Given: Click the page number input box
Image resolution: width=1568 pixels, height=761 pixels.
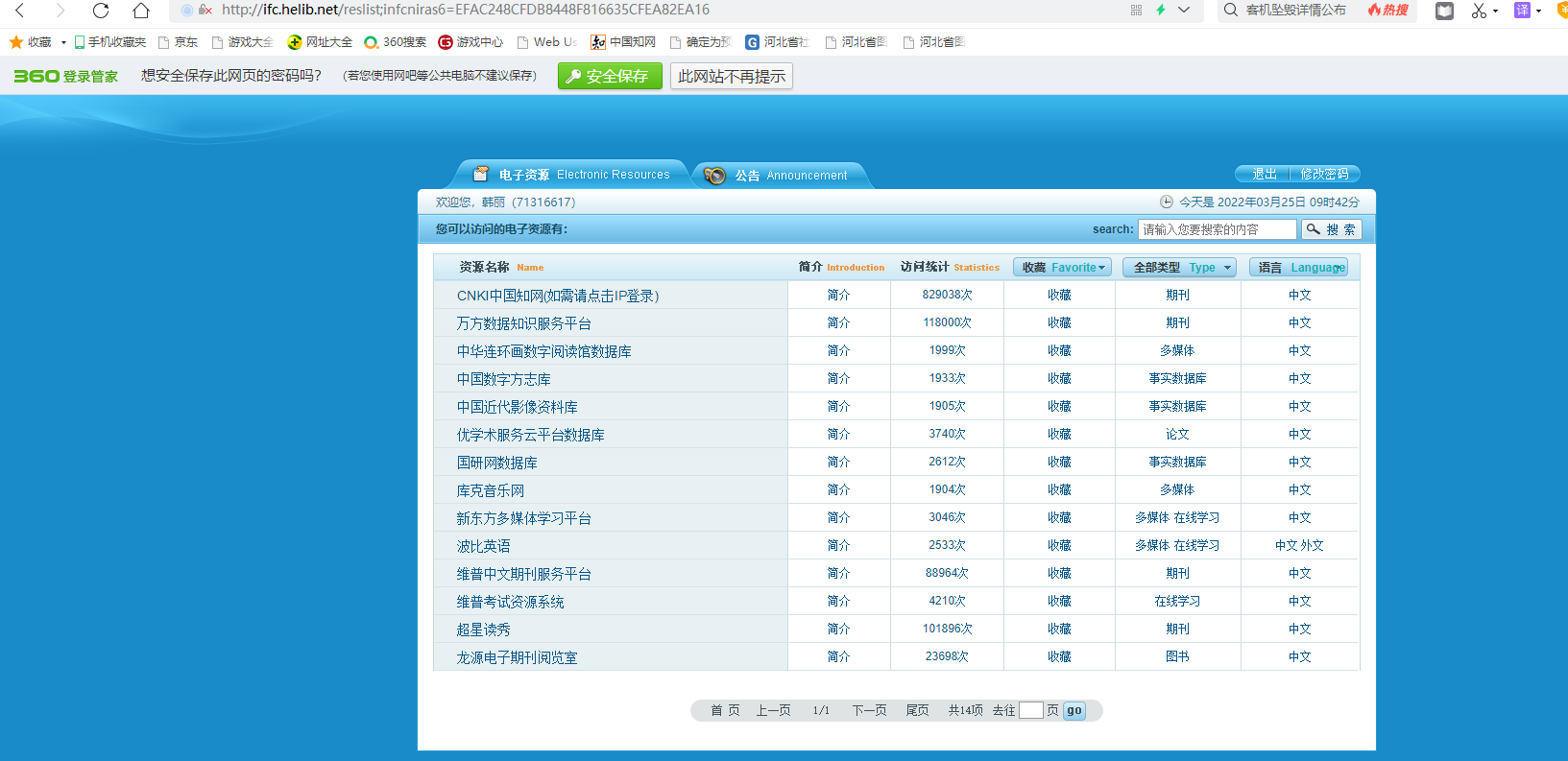Looking at the screenshot, I should (1030, 710).
